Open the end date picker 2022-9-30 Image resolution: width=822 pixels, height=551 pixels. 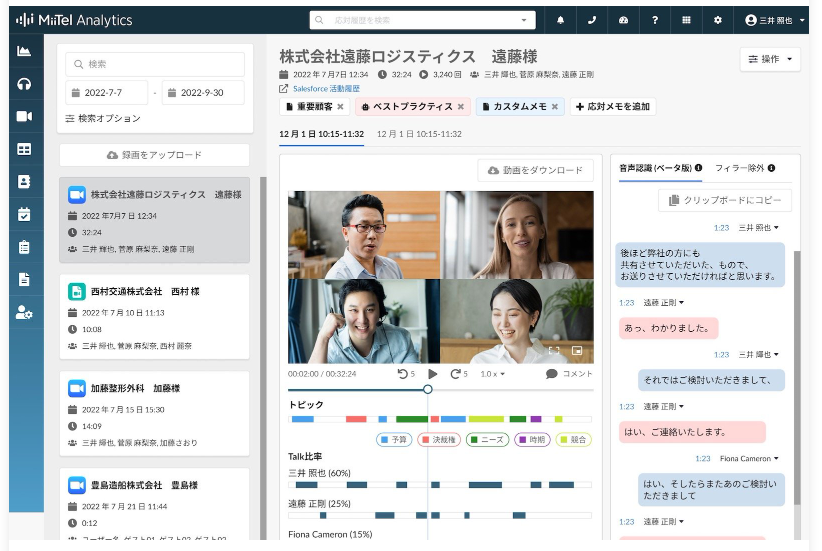[203, 93]
